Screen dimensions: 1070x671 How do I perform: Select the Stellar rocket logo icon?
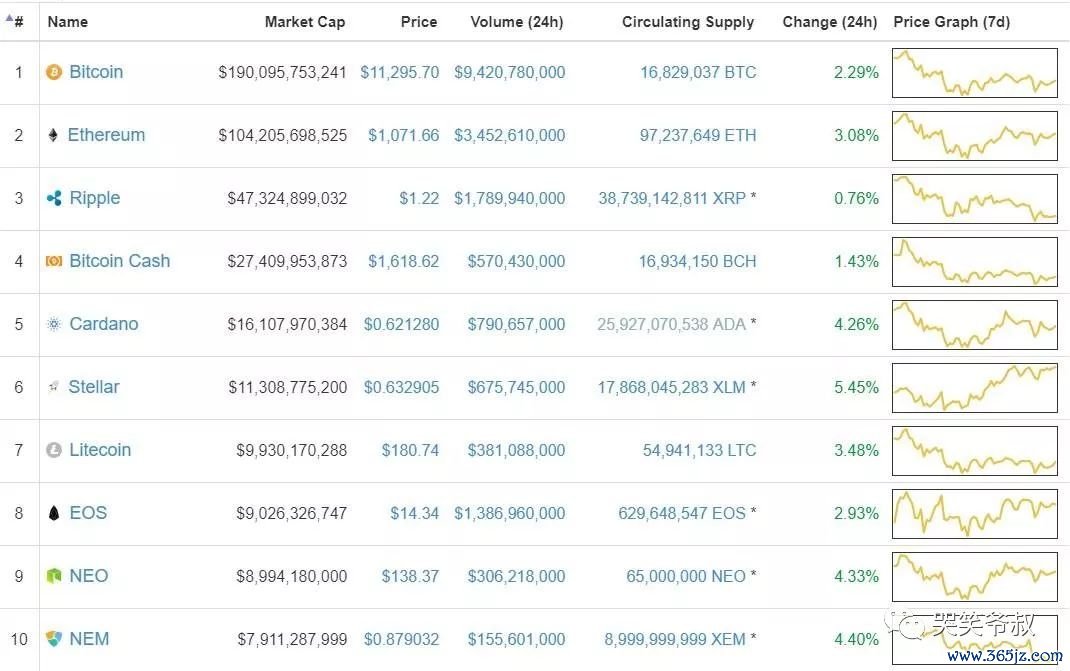(x=54, y=387)
